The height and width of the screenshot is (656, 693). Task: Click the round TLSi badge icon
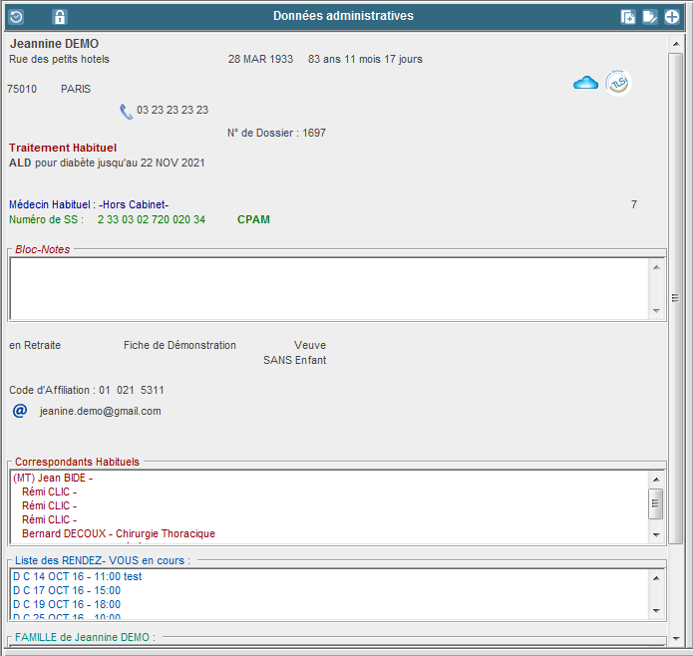pyautogui.click(x=618, y=84)
